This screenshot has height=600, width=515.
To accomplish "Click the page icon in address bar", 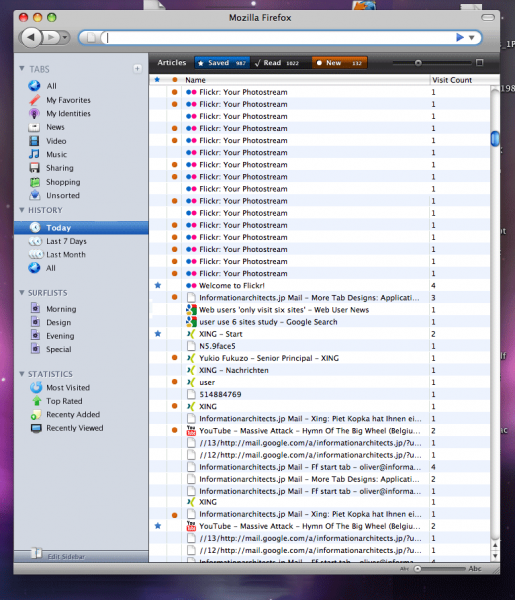I will point(91,38).
